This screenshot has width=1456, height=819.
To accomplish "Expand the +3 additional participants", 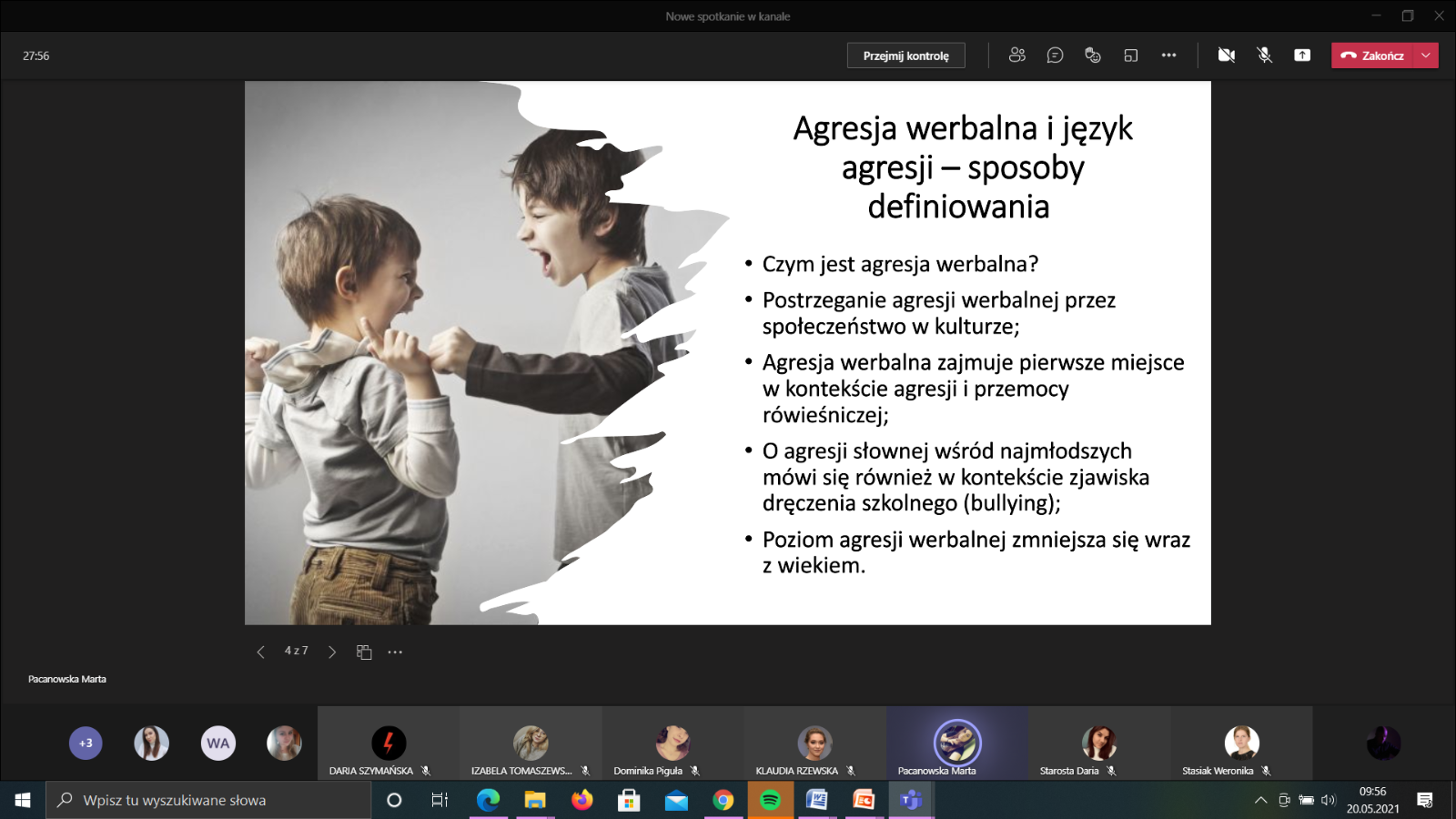I will pyautogui.click(x=86, y=743).
